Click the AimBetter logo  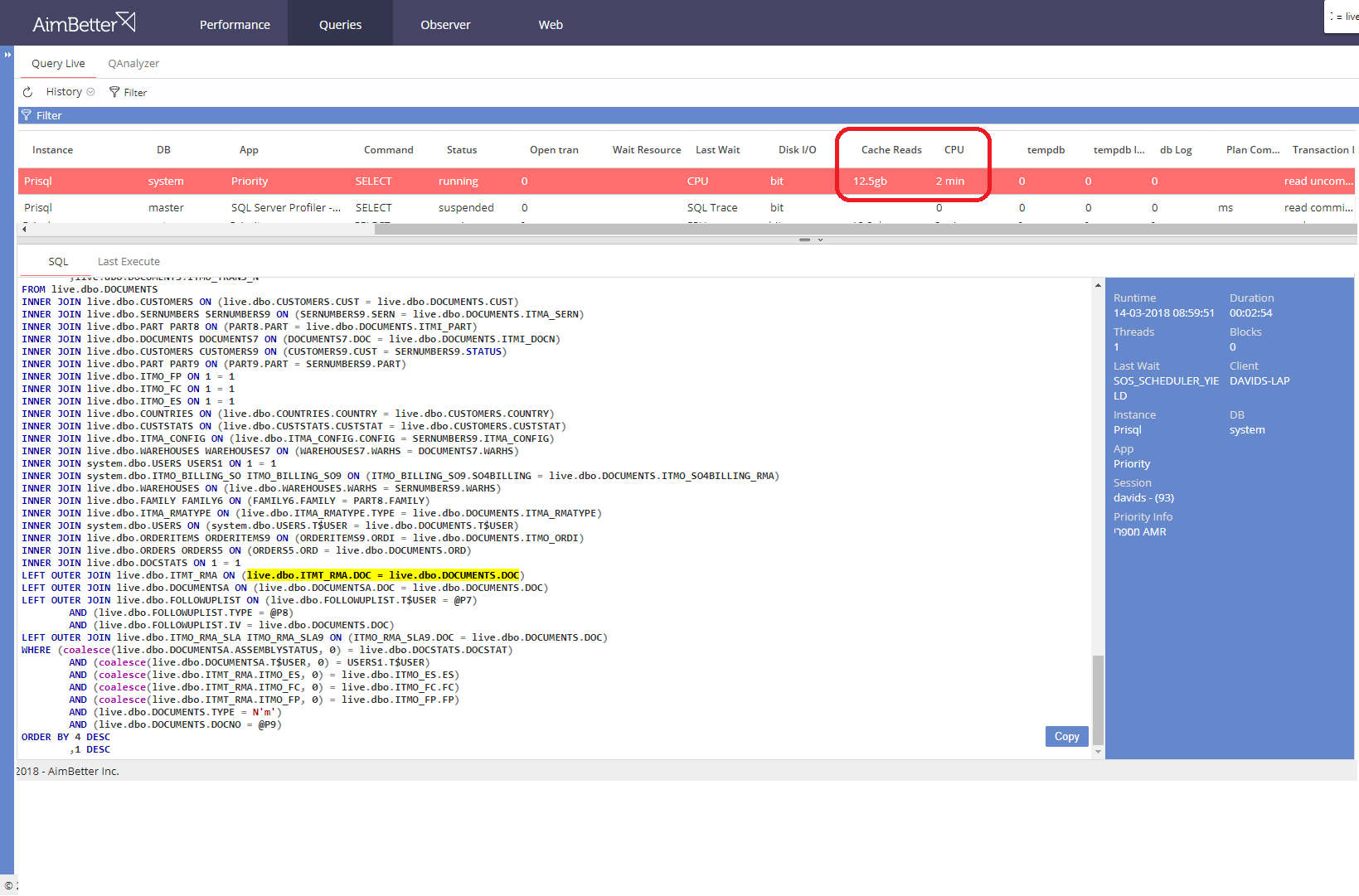tap(84, 23)
